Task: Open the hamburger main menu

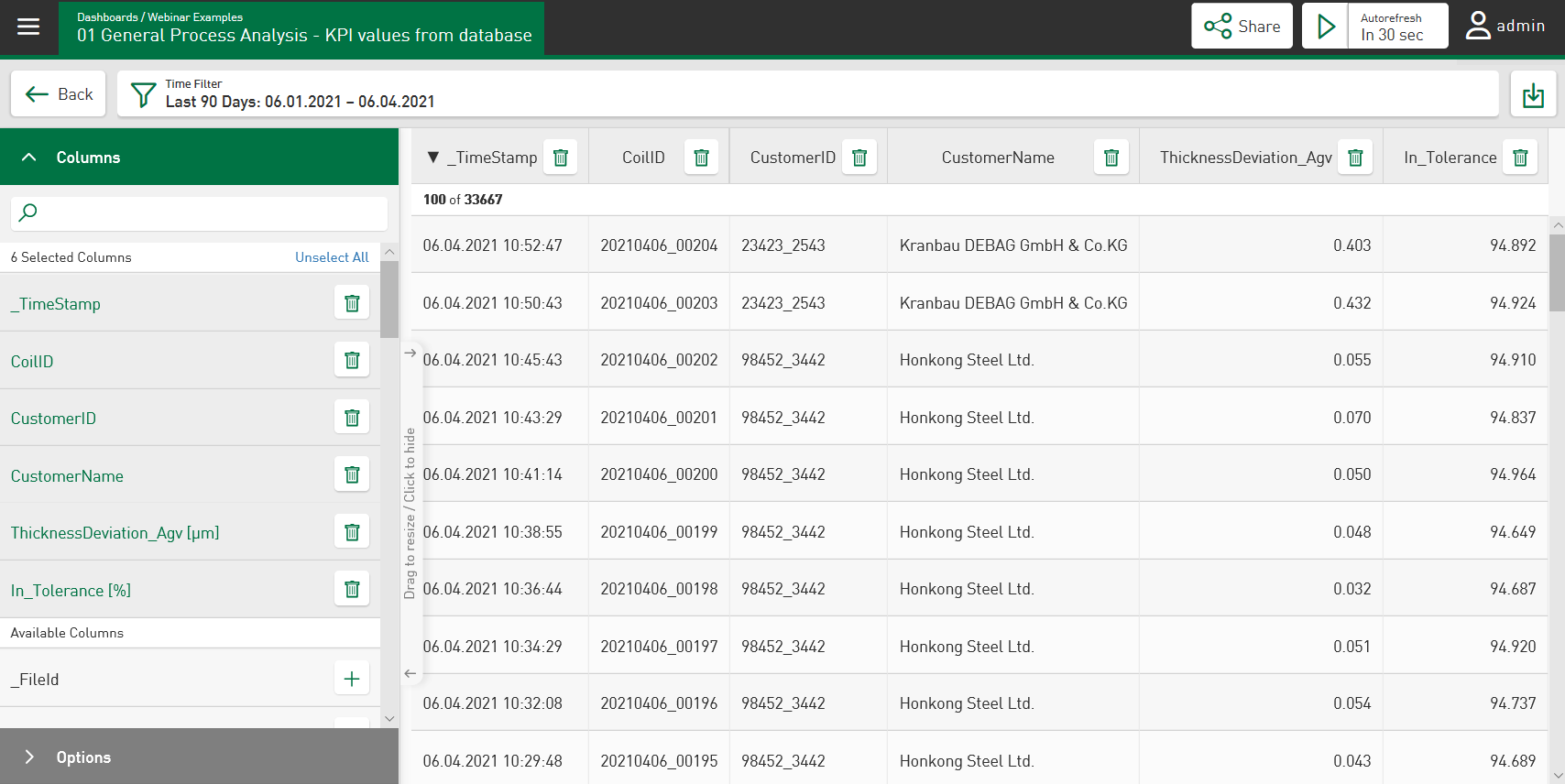Action: (x=28, y=27)
